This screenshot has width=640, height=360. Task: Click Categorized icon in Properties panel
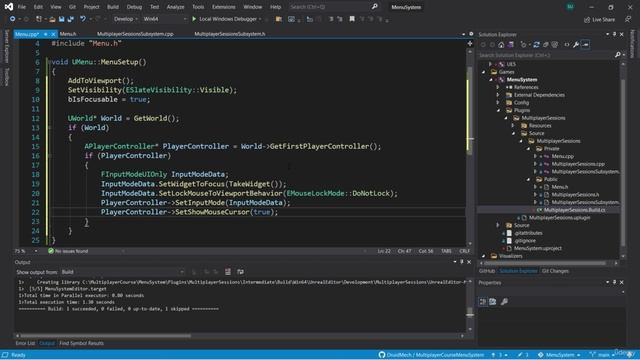click(483, 302)
